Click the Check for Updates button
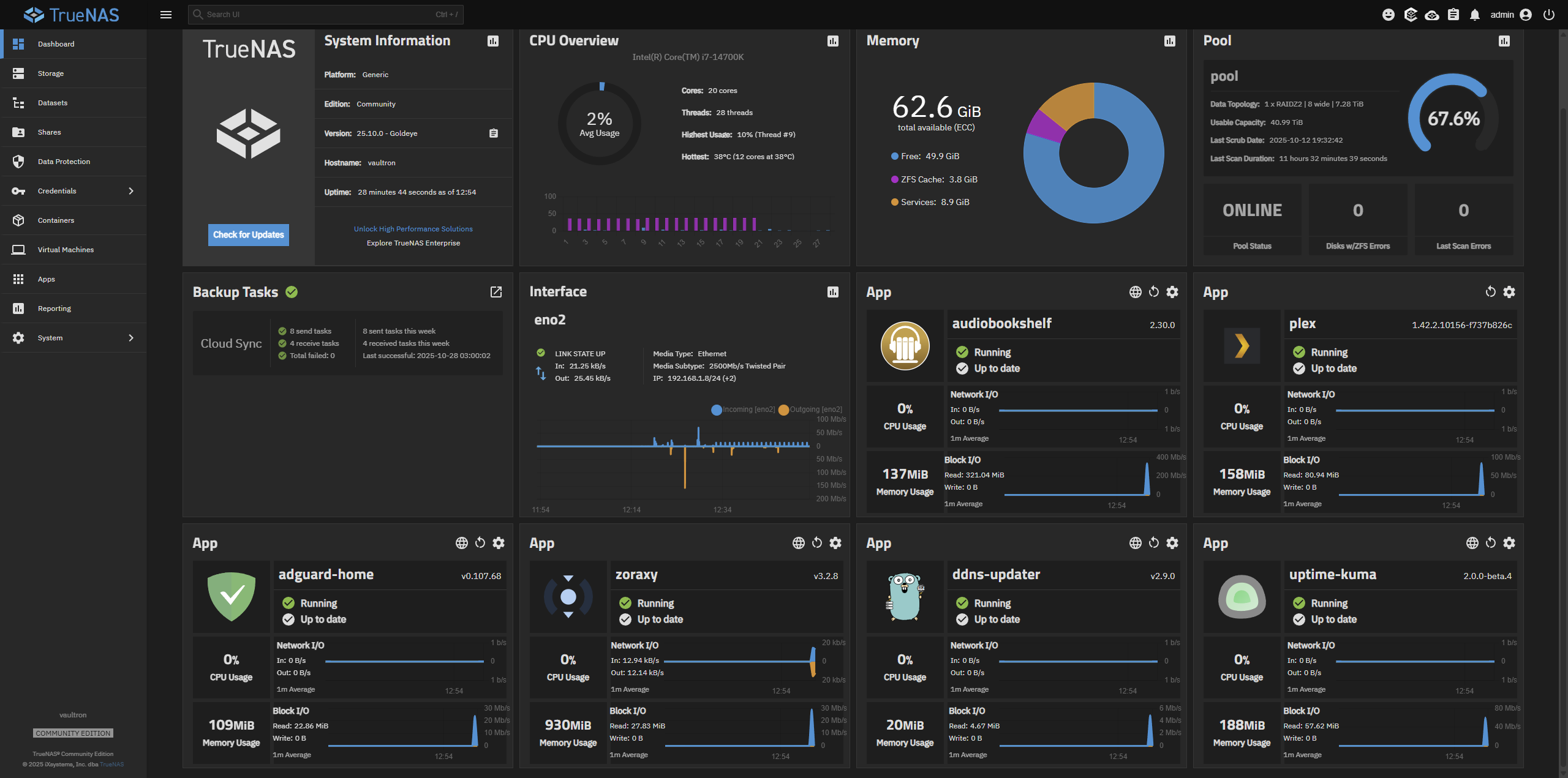Screen dimensions: 1568x778 click(x=248, y=234)
